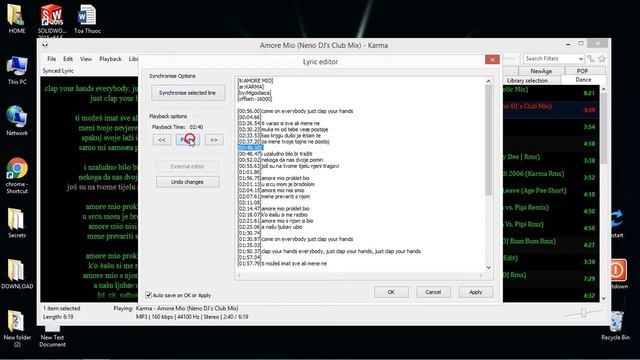Click Synchronise selected line button
640x360 pixels.
[188, 93]
